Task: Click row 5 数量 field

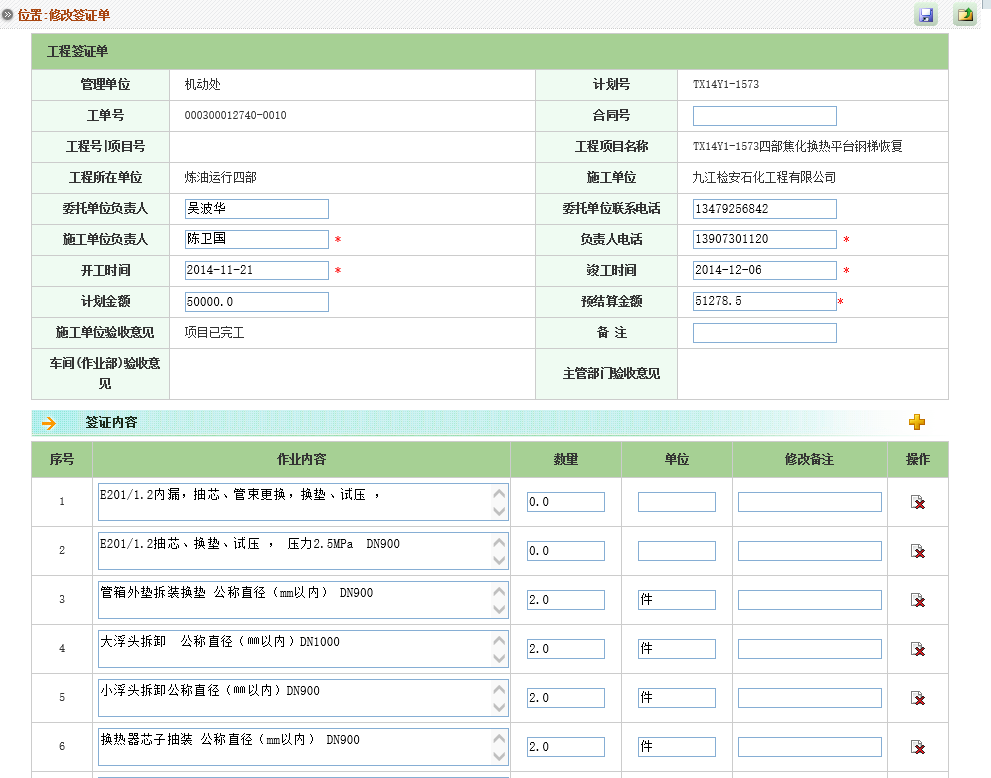Action: coord(566,698)
